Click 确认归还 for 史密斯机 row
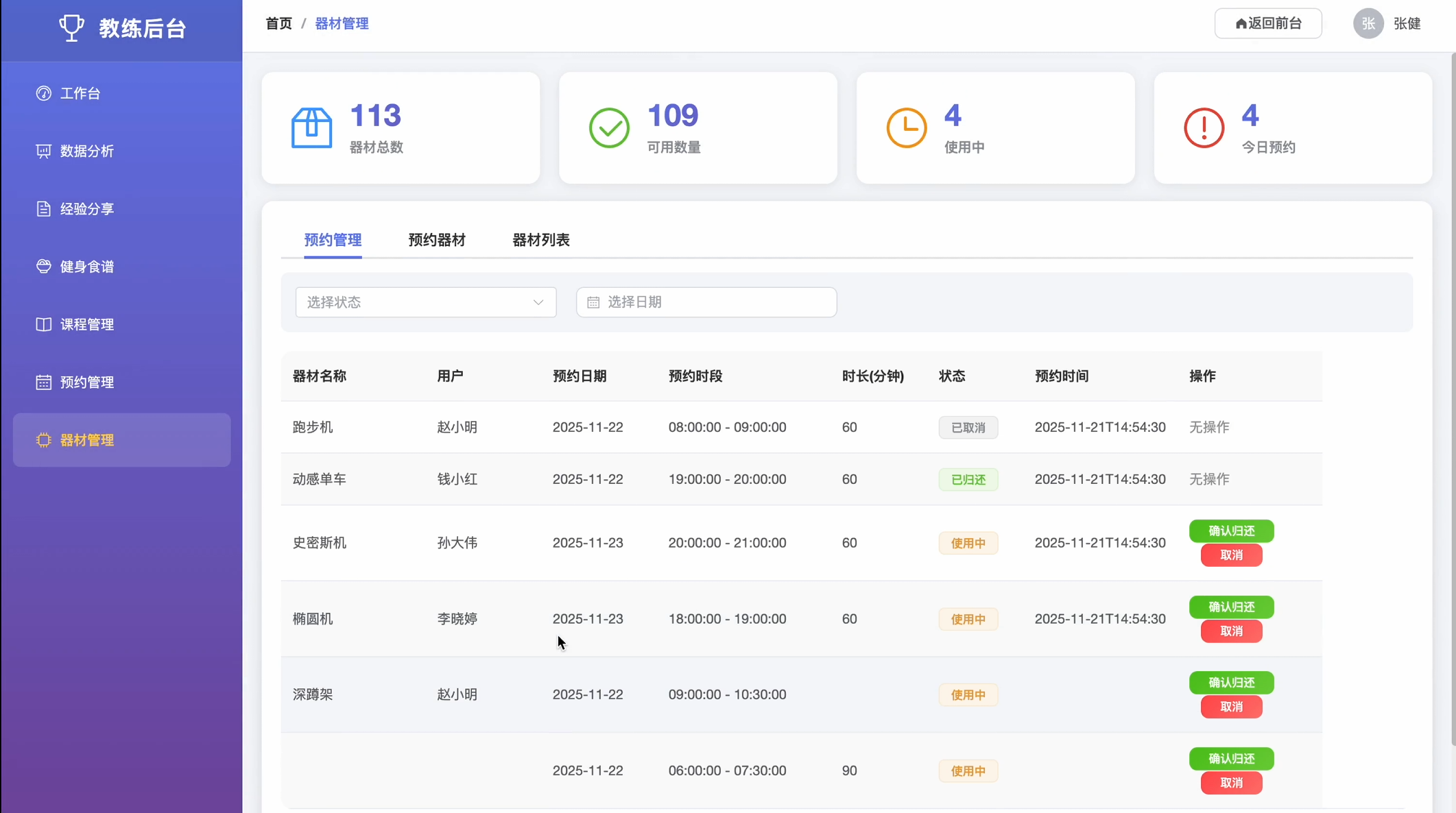 (x=1231, y=531)
